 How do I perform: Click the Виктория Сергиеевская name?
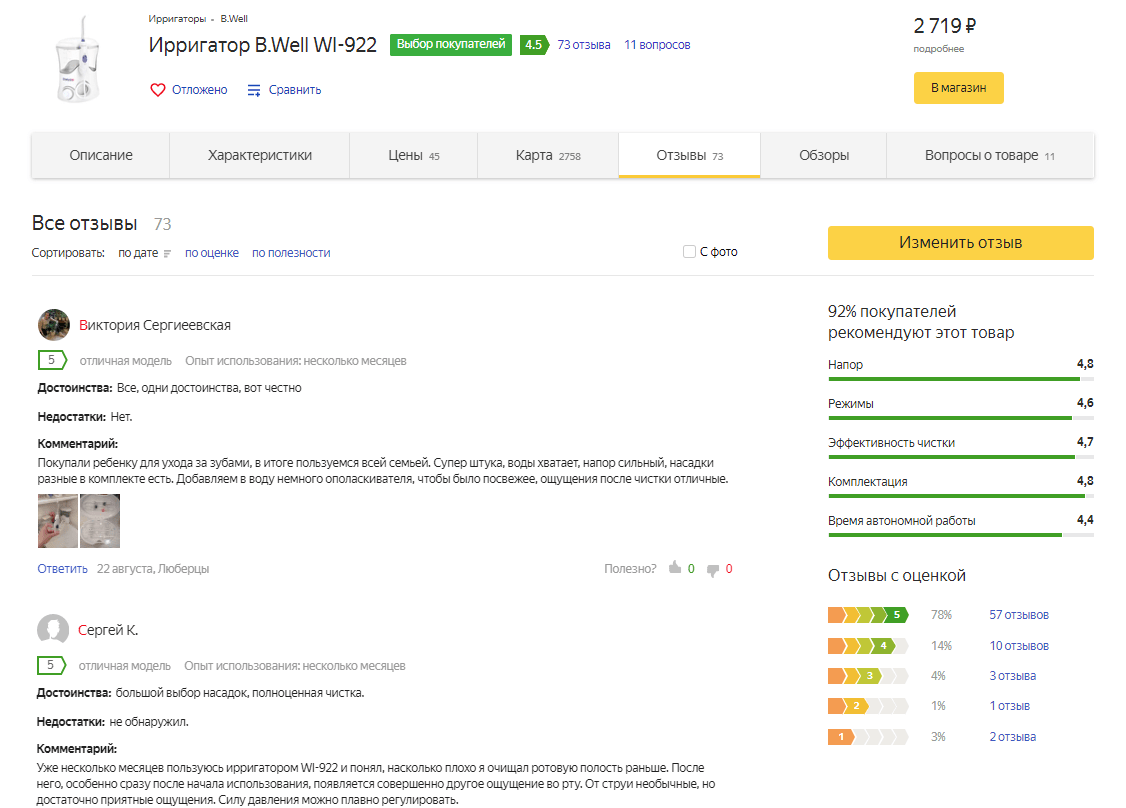pos(154,325)
